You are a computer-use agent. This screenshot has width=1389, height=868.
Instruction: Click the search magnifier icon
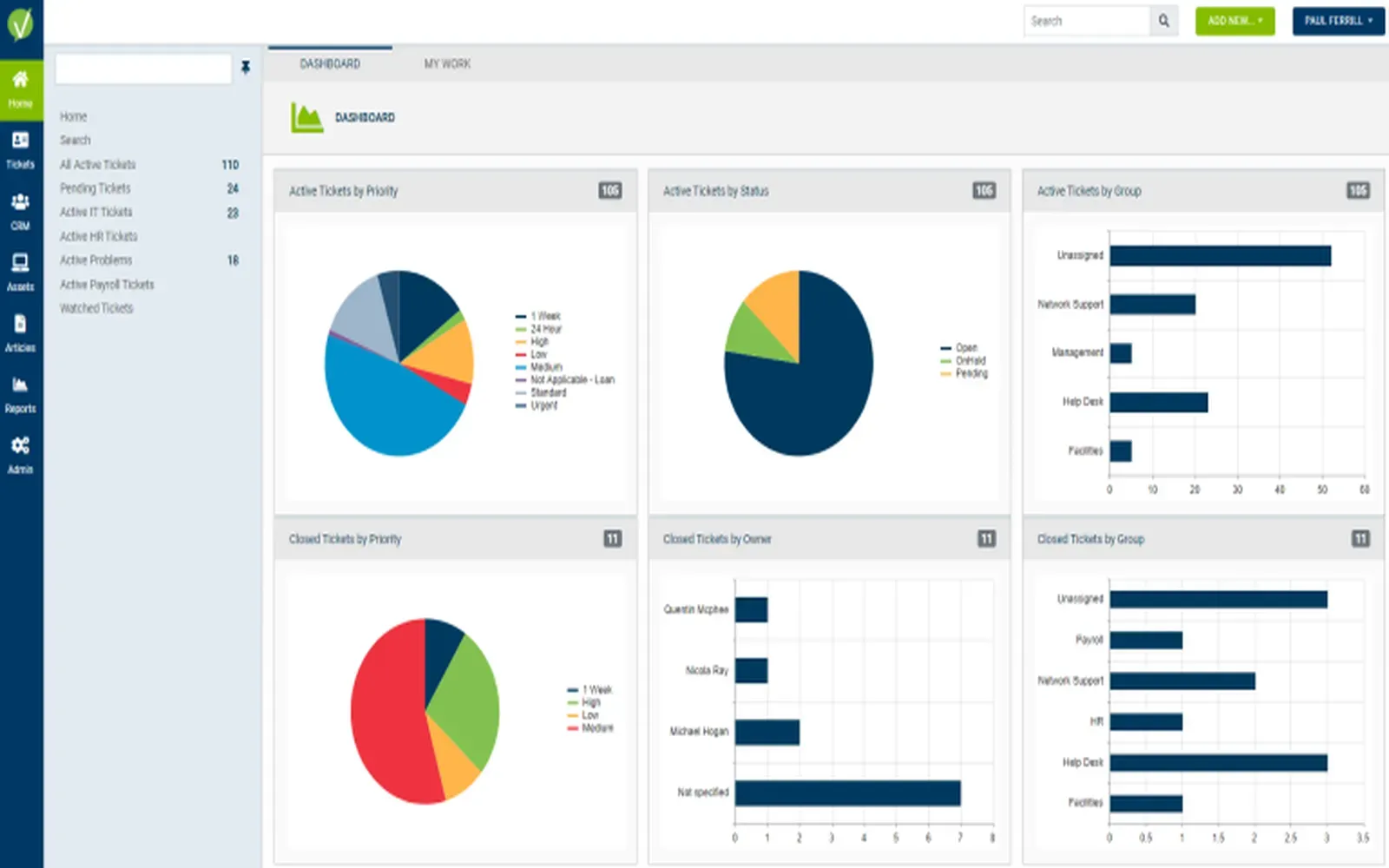click(x=1163, y=21)
